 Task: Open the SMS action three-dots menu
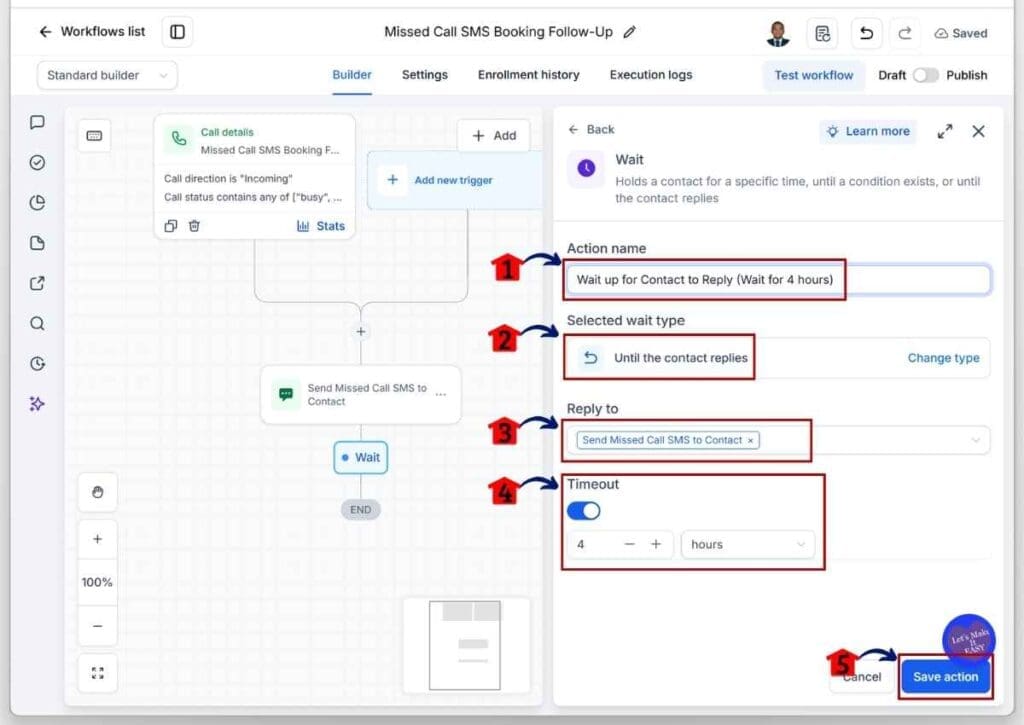click(441, 395)
